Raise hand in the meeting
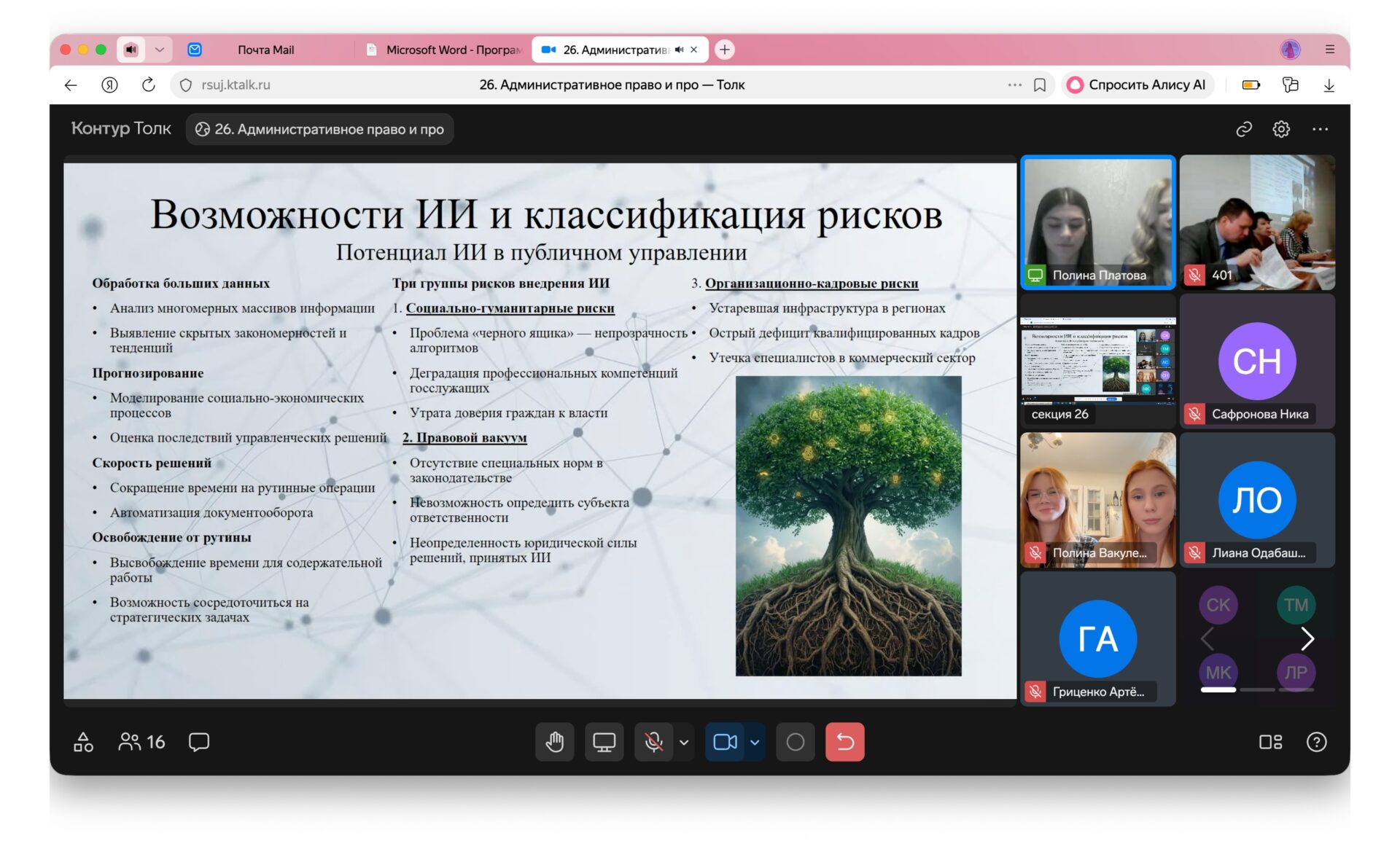This screenshot has width=1400, height=841. pos(554,742)
